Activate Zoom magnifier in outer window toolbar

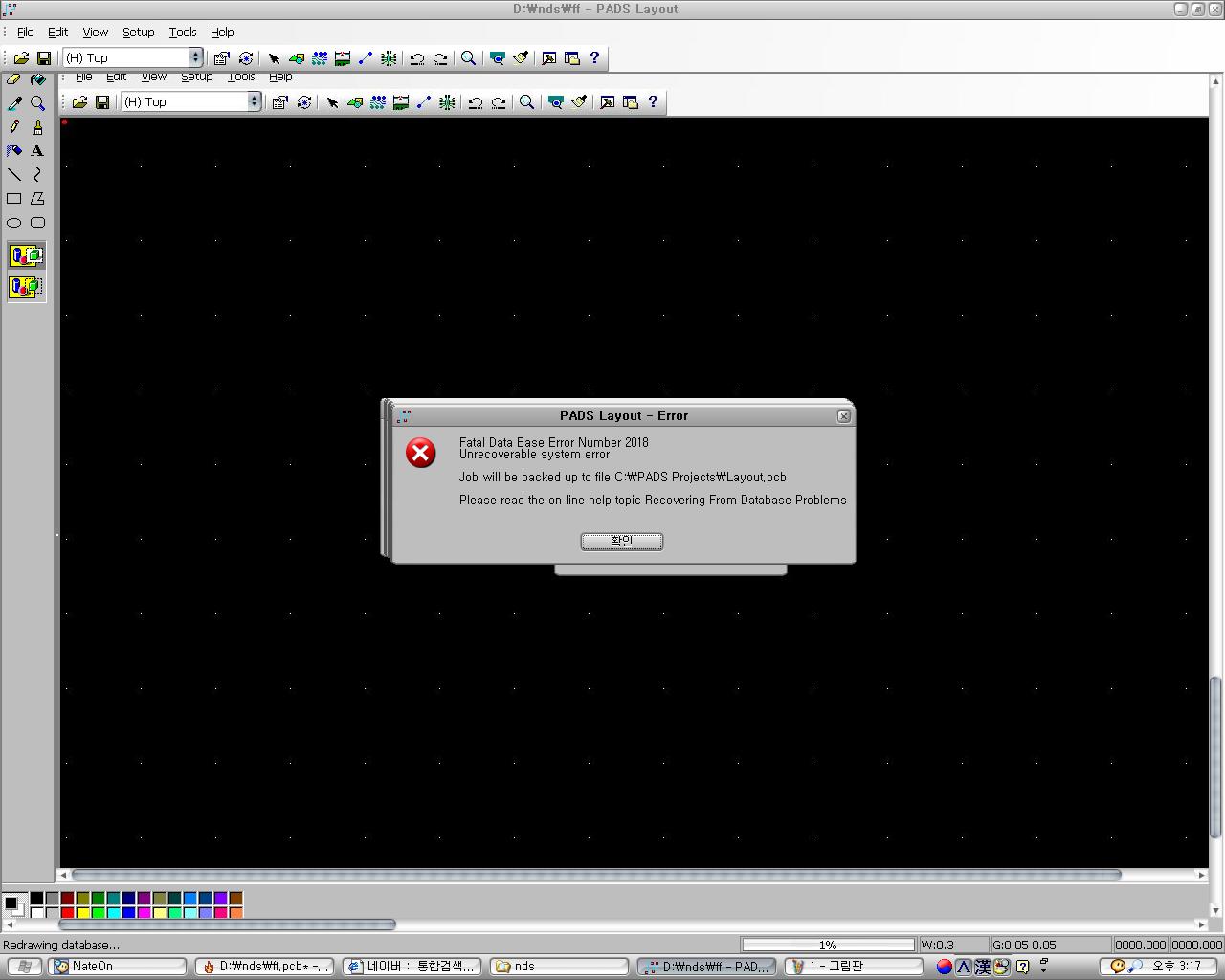pyautogui.click(x=468, y=57)
